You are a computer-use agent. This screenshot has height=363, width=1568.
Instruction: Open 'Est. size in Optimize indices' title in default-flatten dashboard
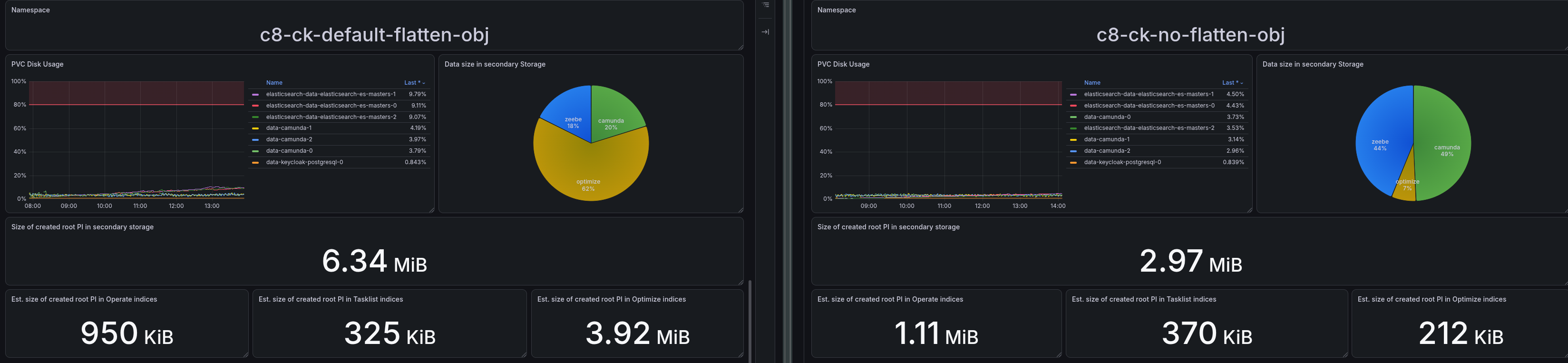tap(611, 300)
